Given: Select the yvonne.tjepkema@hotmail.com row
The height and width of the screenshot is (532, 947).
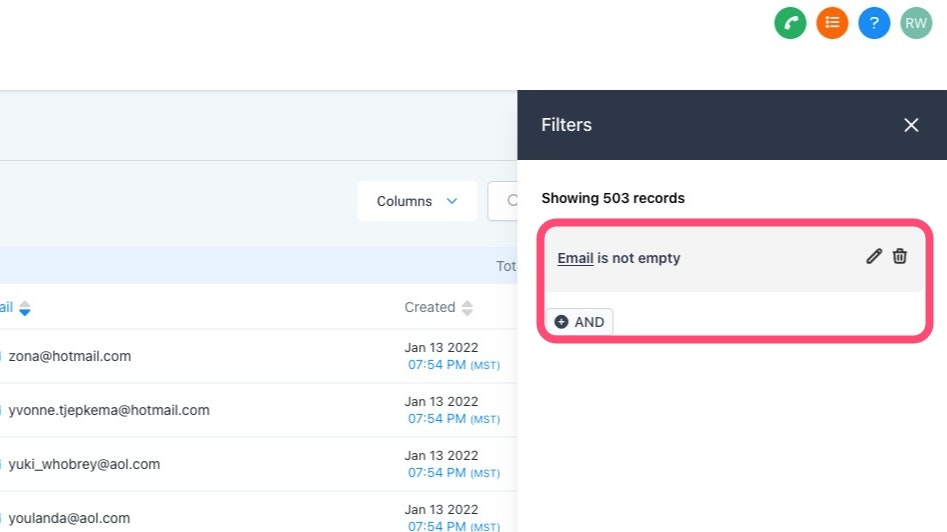Looking at the screenshot, I should pyautogui.click(x=109, y=410).
